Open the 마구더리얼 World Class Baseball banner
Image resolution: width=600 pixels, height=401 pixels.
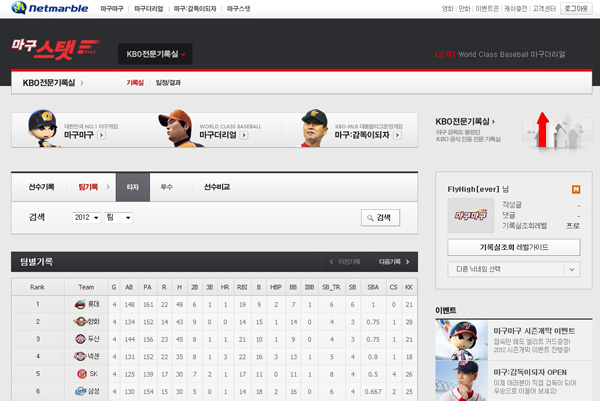click(208, 131)
